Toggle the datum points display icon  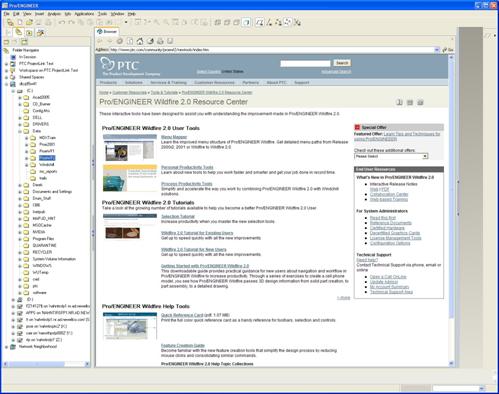[278, 22]
